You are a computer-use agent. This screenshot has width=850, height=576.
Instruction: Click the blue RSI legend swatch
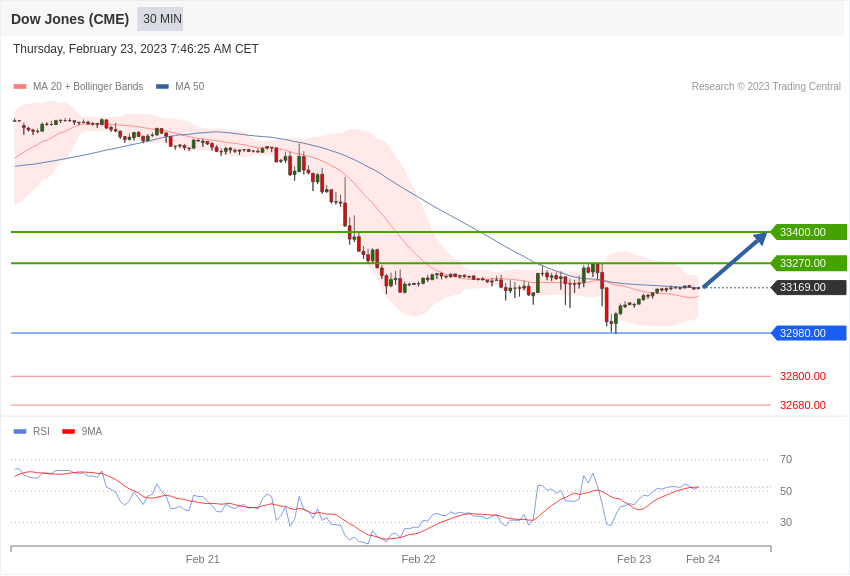[x=20, y=432]
